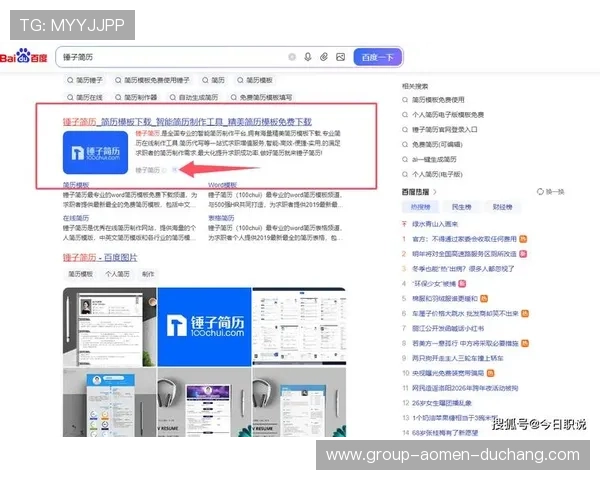The height and width of the screenshot is (480, 600).
Task: Select the suggestion chip 免费简历模板填写
Action: 261,97
